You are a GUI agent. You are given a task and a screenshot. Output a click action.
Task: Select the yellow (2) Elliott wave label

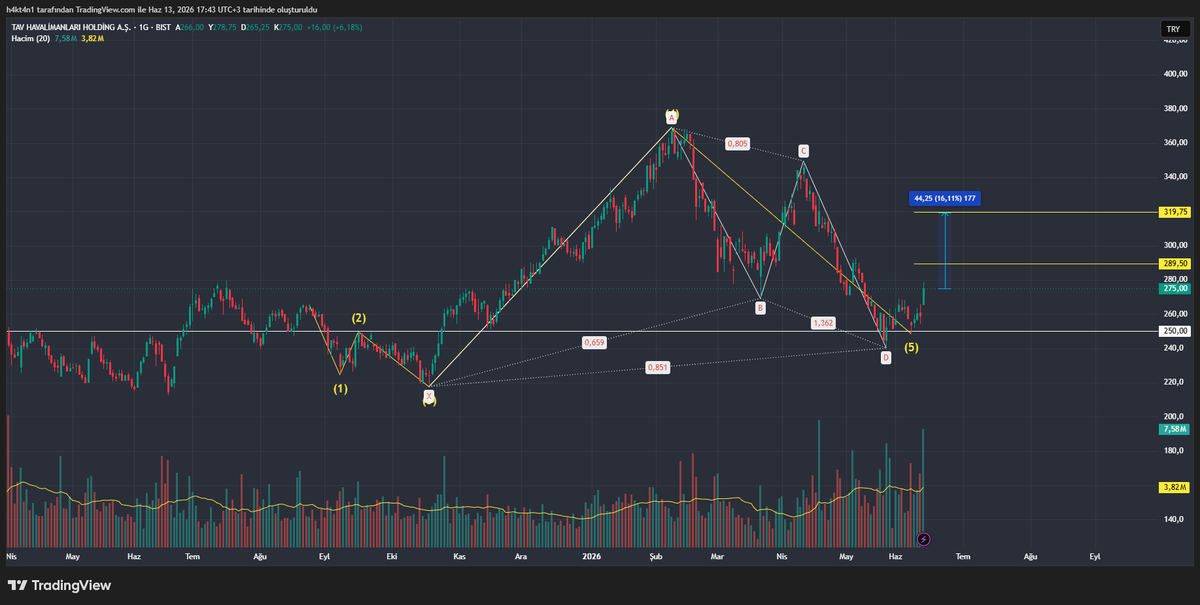pos(358,318)
